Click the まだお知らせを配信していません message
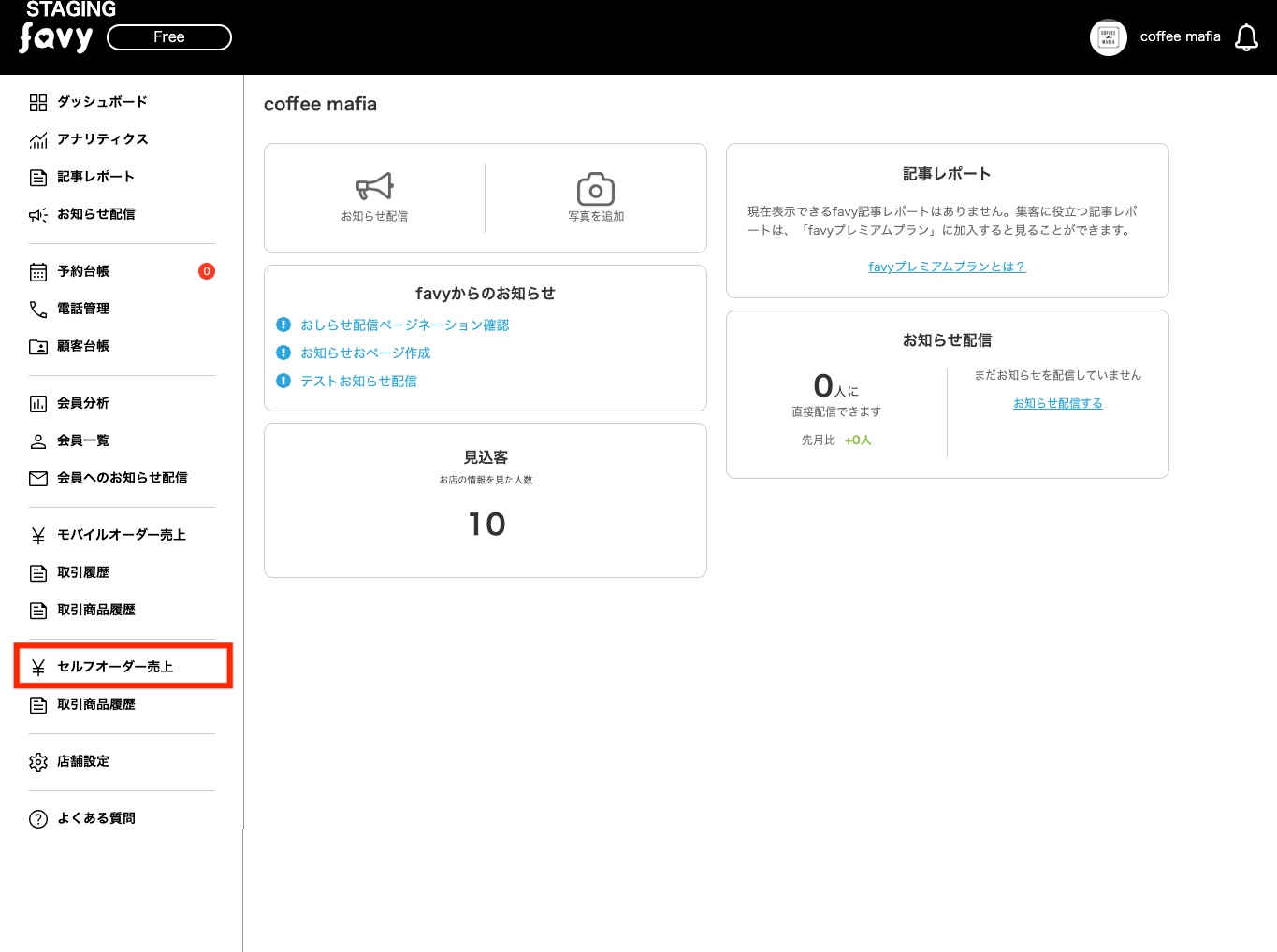Viewport: 1277px width, 952px height. pyautogui.click(x=1058, y=375)
